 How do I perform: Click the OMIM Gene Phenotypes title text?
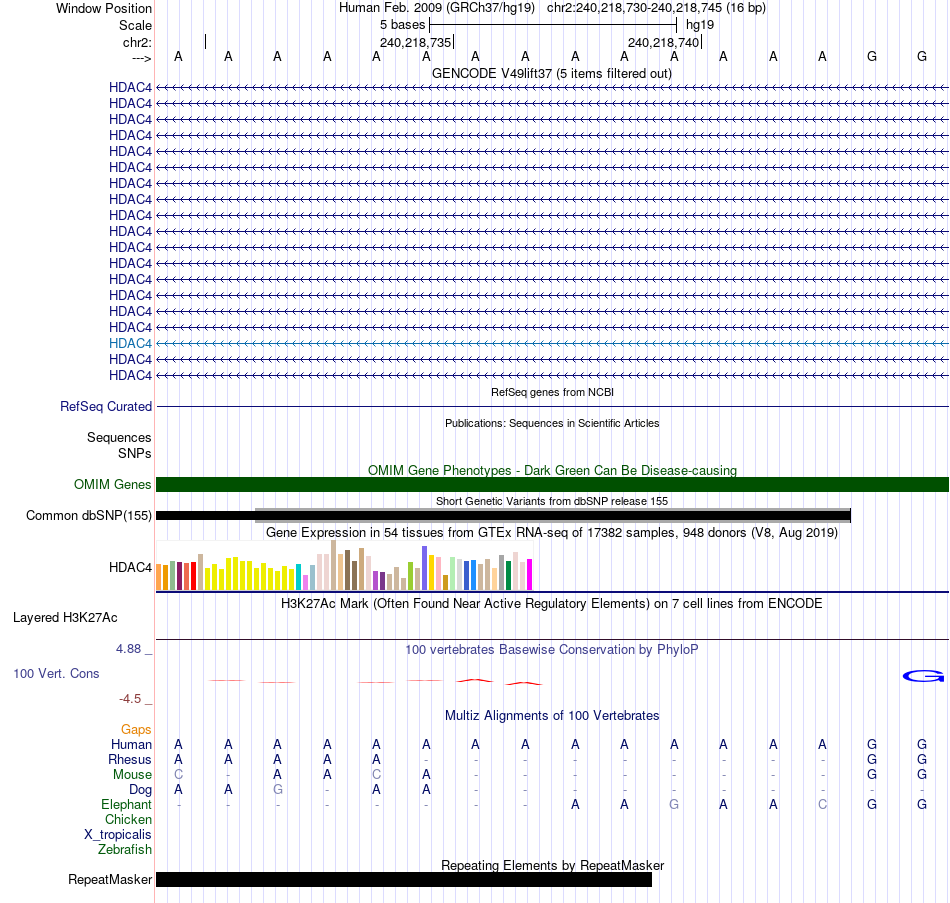click(x=553, y=470)
